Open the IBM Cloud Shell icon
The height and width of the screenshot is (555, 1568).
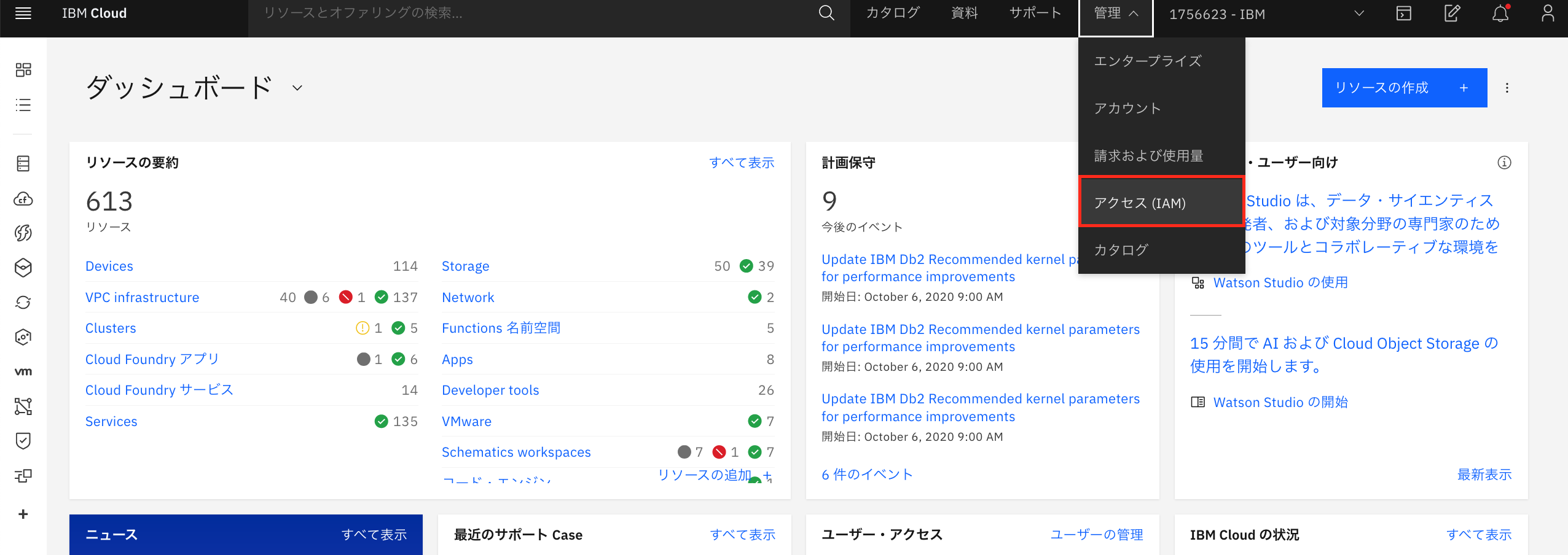1404,14
